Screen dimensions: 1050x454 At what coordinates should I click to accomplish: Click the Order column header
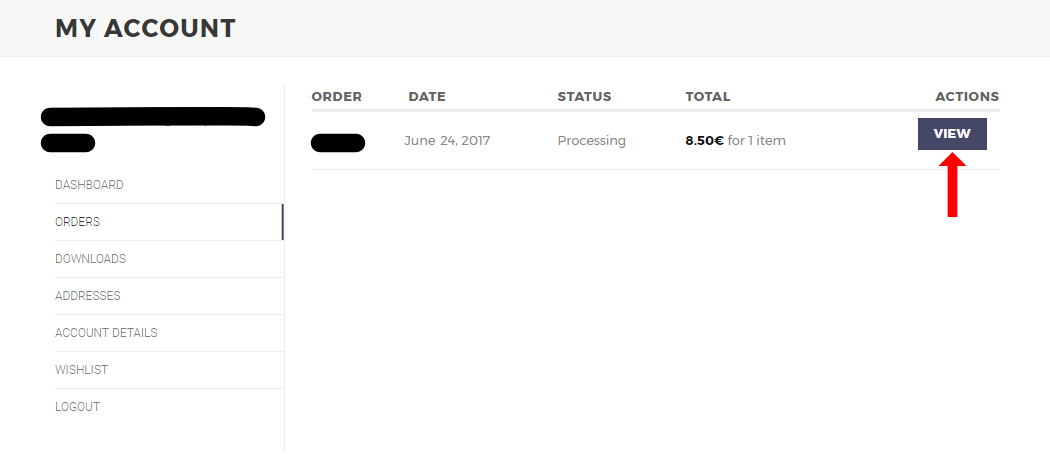tap(336, 97)
